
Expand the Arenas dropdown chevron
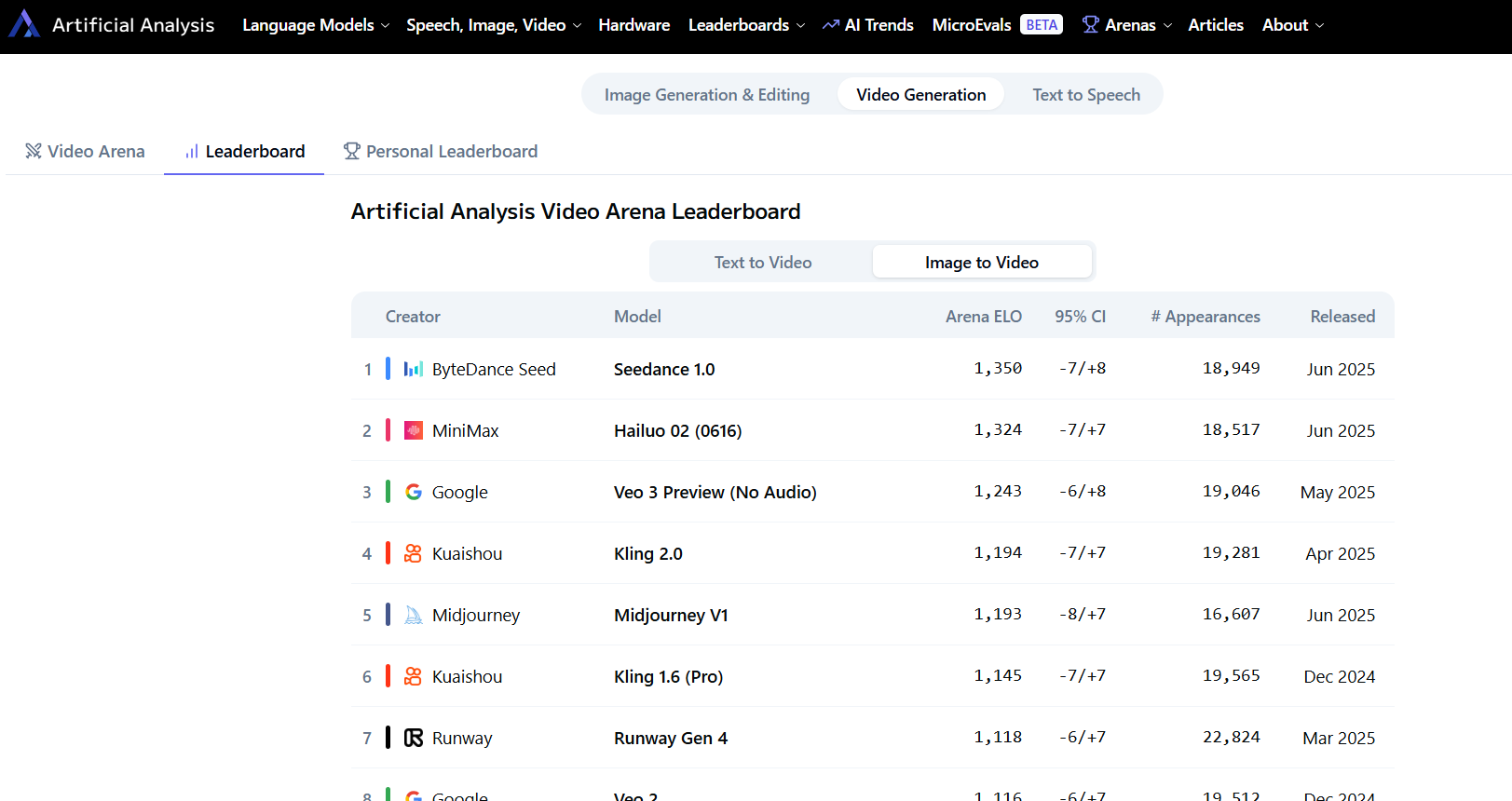tap(1168, 25)
